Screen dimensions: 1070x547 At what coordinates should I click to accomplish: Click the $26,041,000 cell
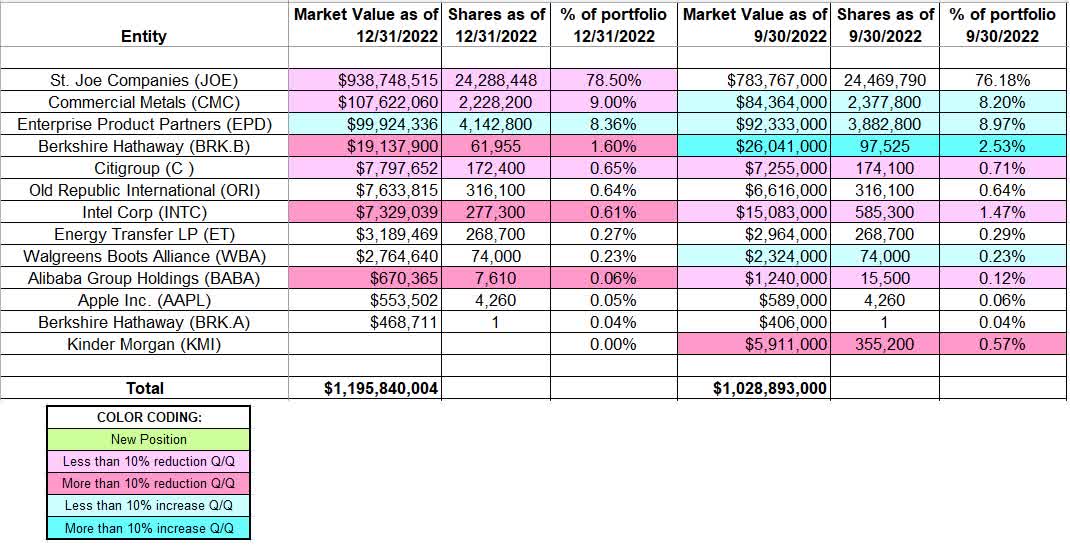754,146
